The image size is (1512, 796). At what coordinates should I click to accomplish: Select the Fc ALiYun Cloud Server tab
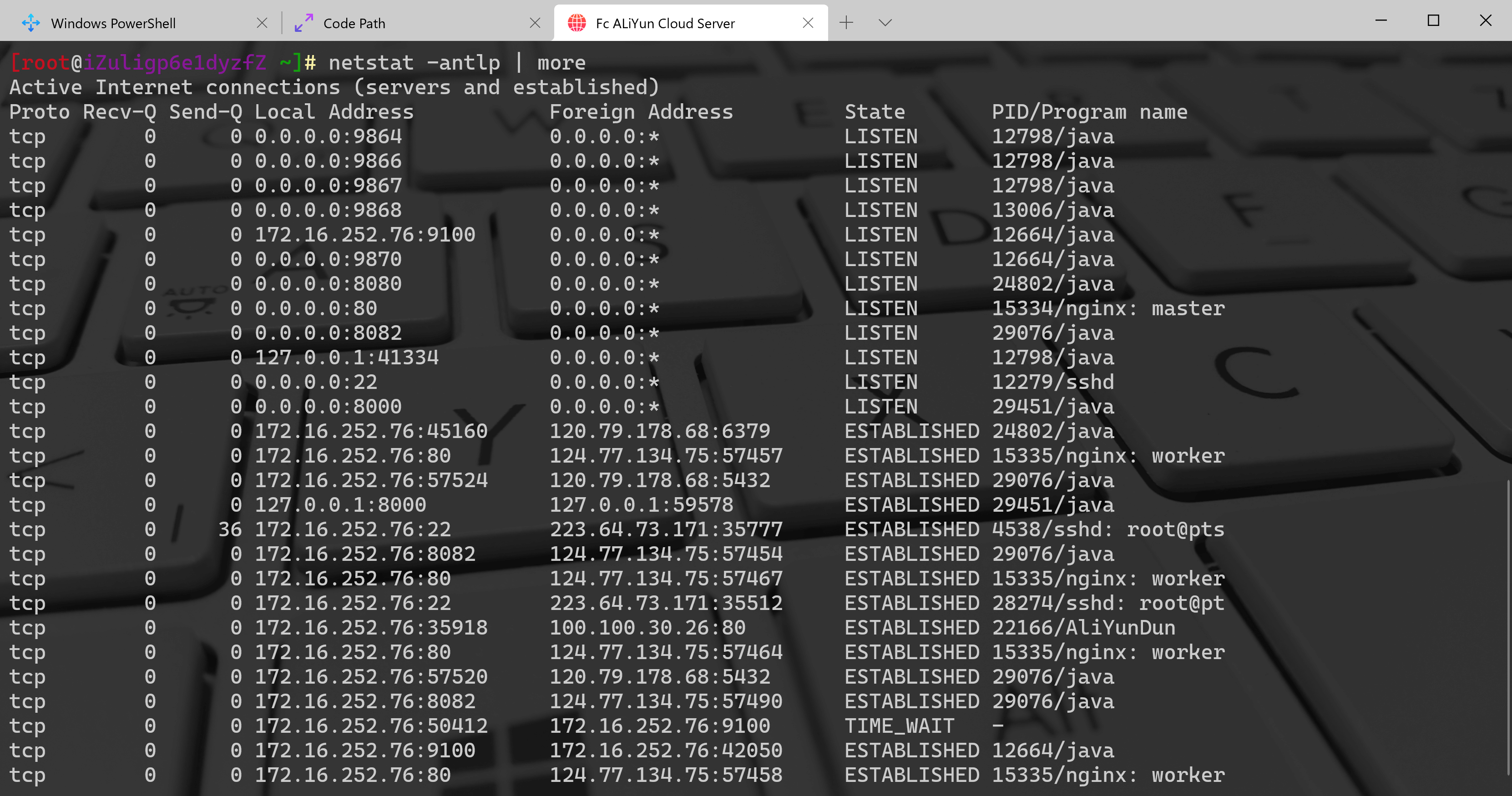click(x=665, y=24)
